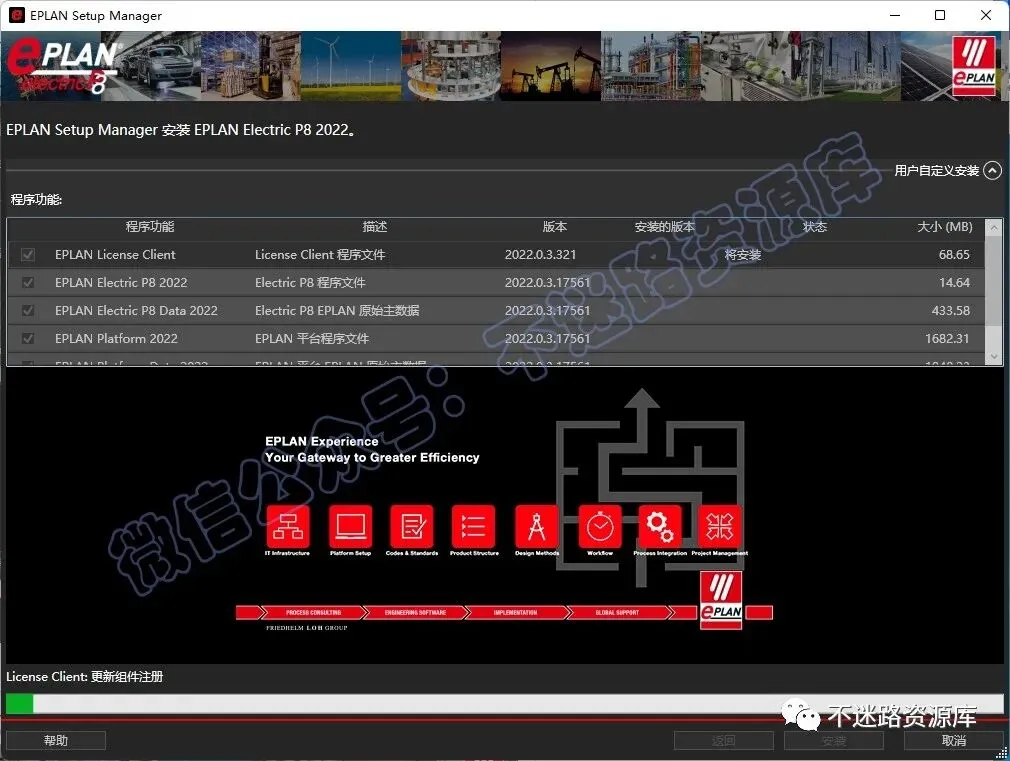Click the EPLAN logo in the banner's right corner

pos(974,66)
